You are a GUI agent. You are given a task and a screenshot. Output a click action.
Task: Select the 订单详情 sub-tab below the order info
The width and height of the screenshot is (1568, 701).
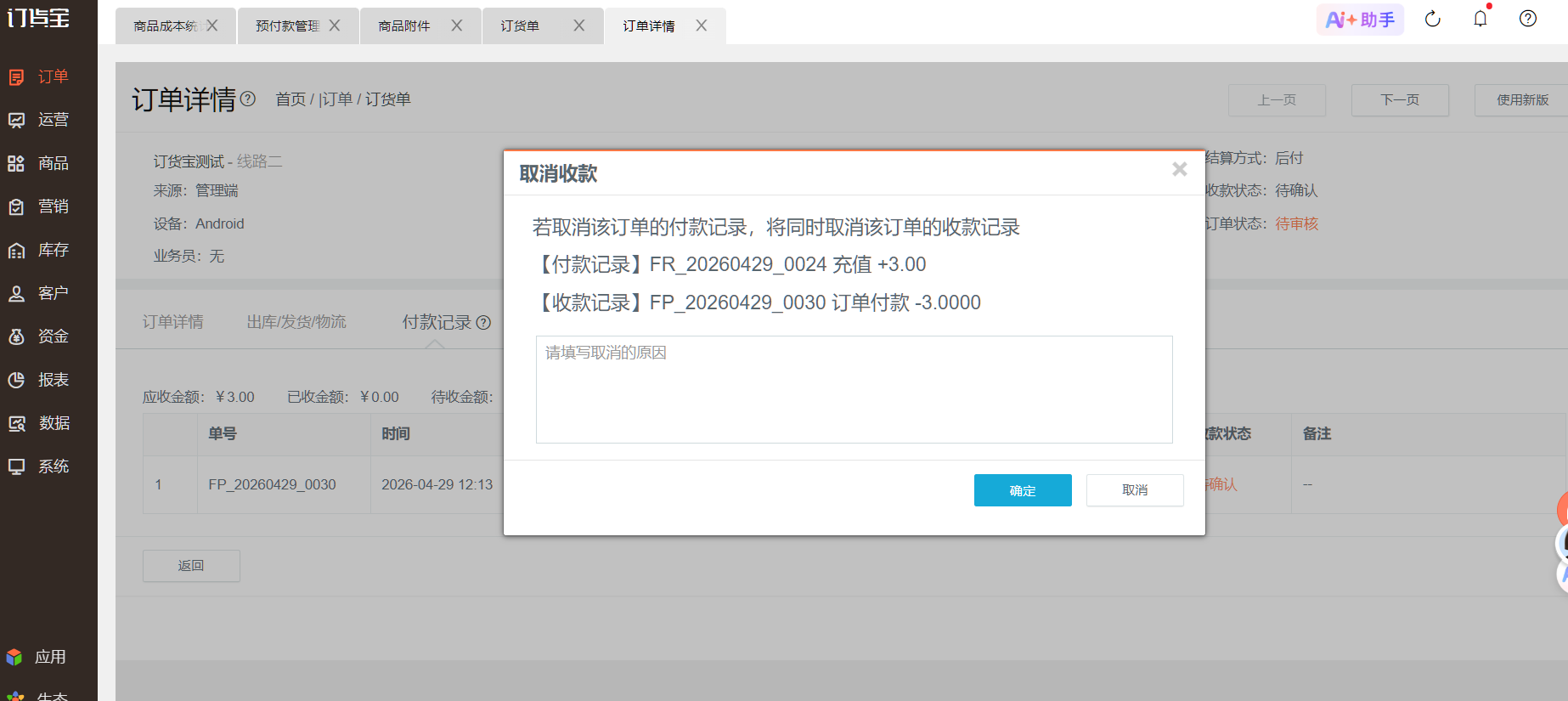(x=173, y=322)
